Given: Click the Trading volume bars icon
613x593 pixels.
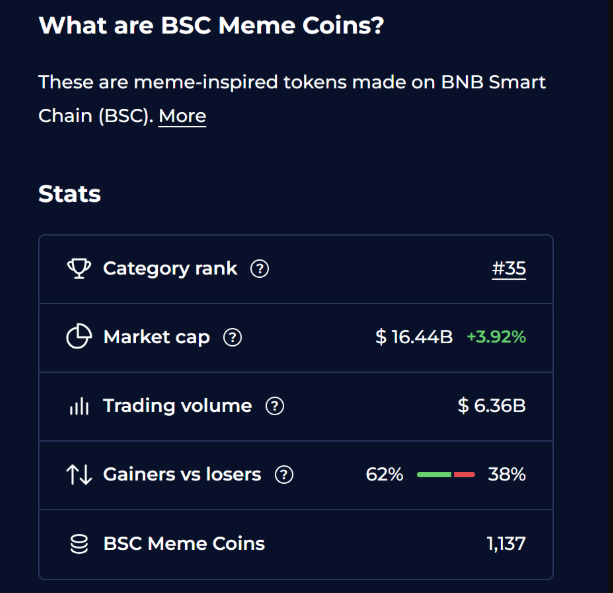Looking at the screenshot, I should click(78, 406).
